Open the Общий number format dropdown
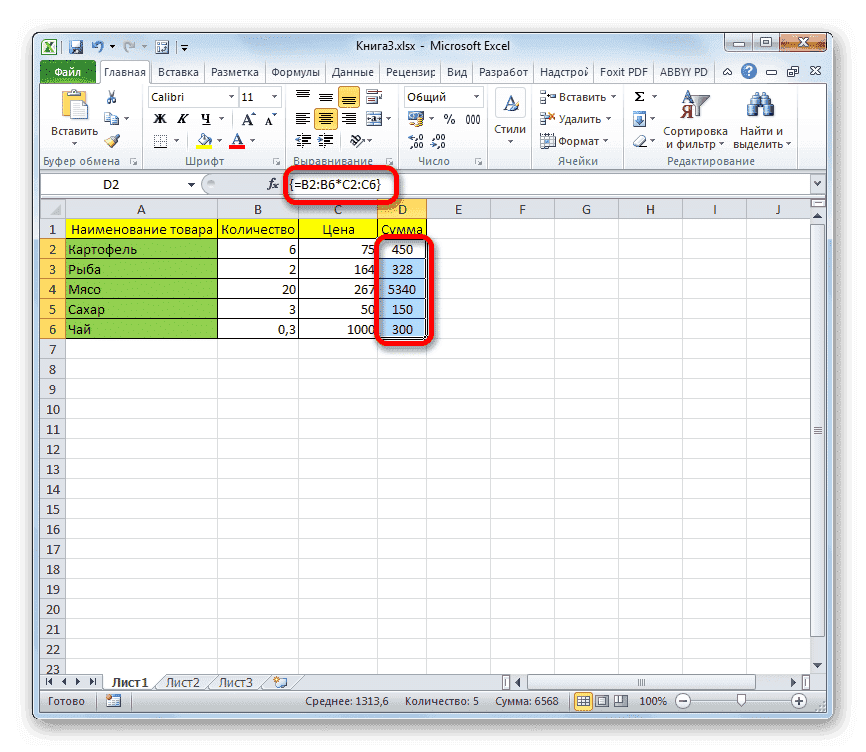Image resolution: width=866 pixels, height=752 pixels. coord(476,96)
